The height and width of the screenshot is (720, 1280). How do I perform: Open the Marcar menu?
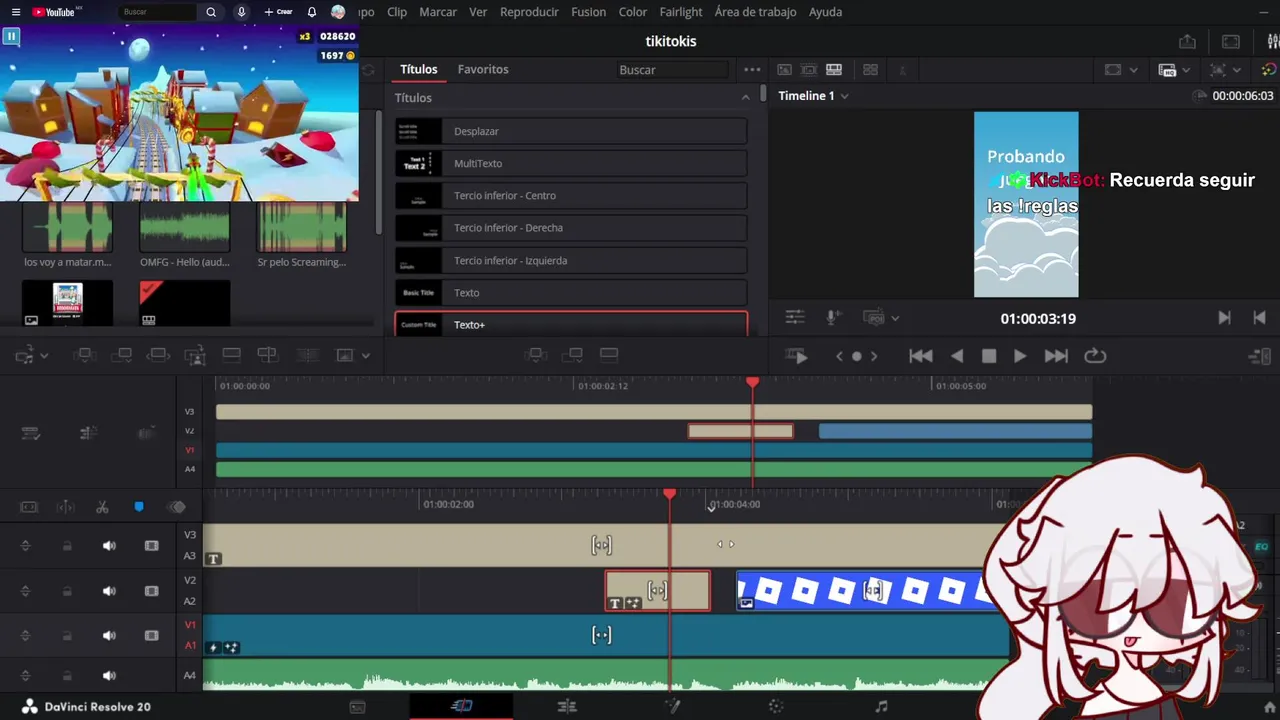(438, 12)
